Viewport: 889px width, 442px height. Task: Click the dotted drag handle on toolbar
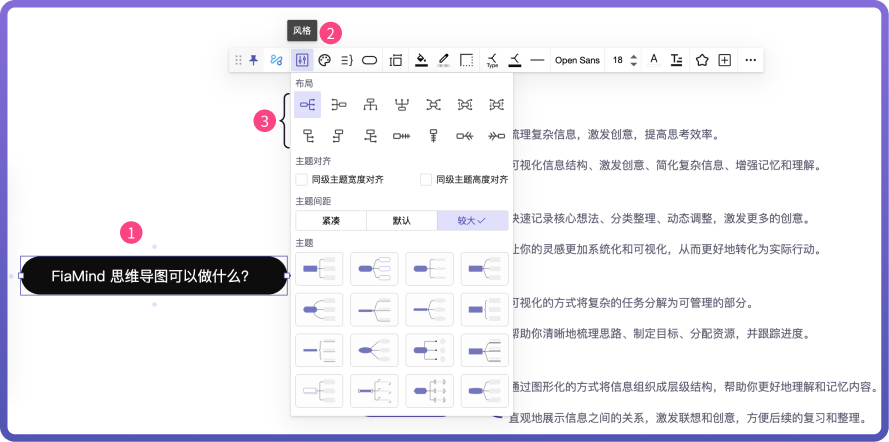click(238, 60)
